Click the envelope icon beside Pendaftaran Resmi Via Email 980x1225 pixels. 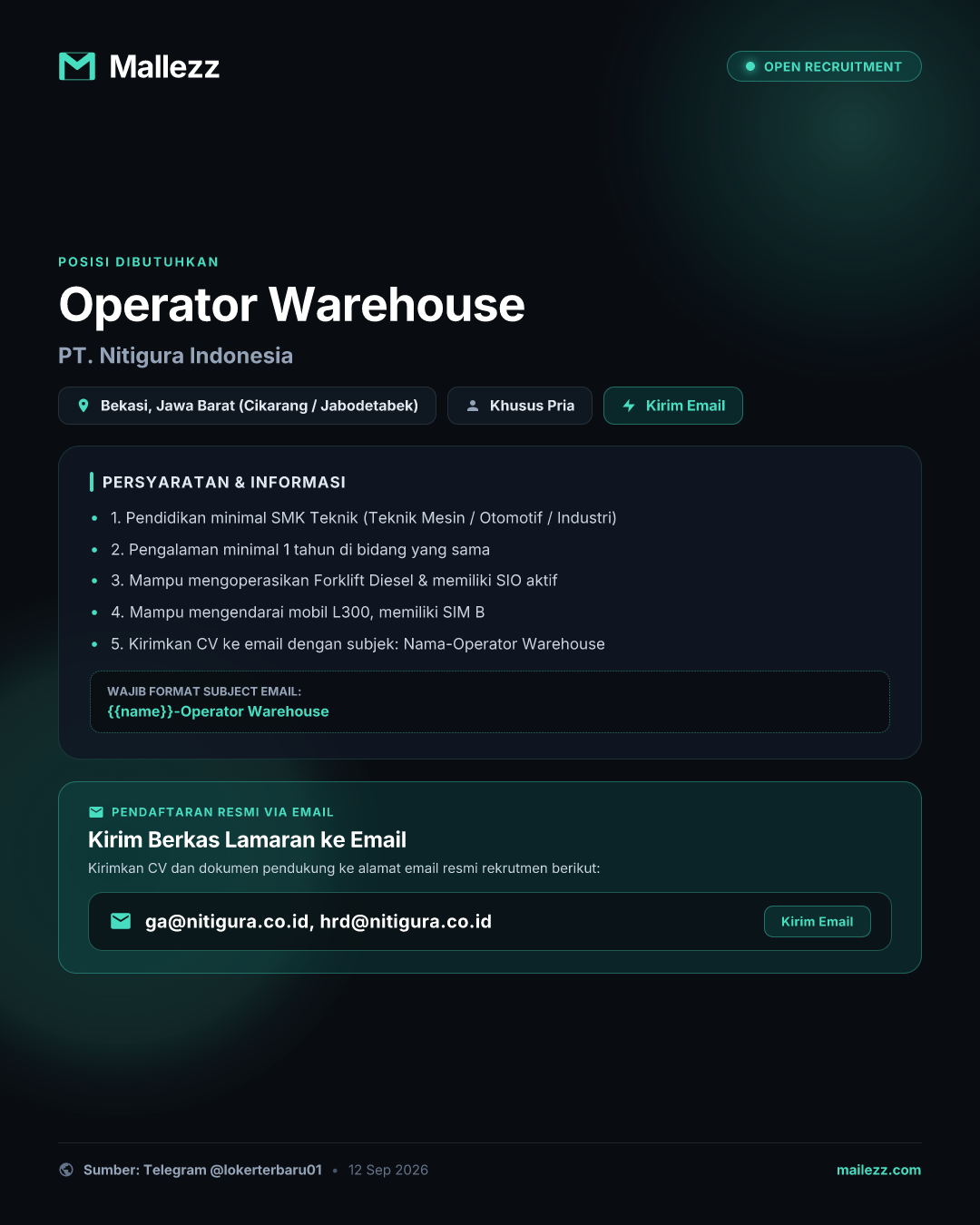pos(96,812)
